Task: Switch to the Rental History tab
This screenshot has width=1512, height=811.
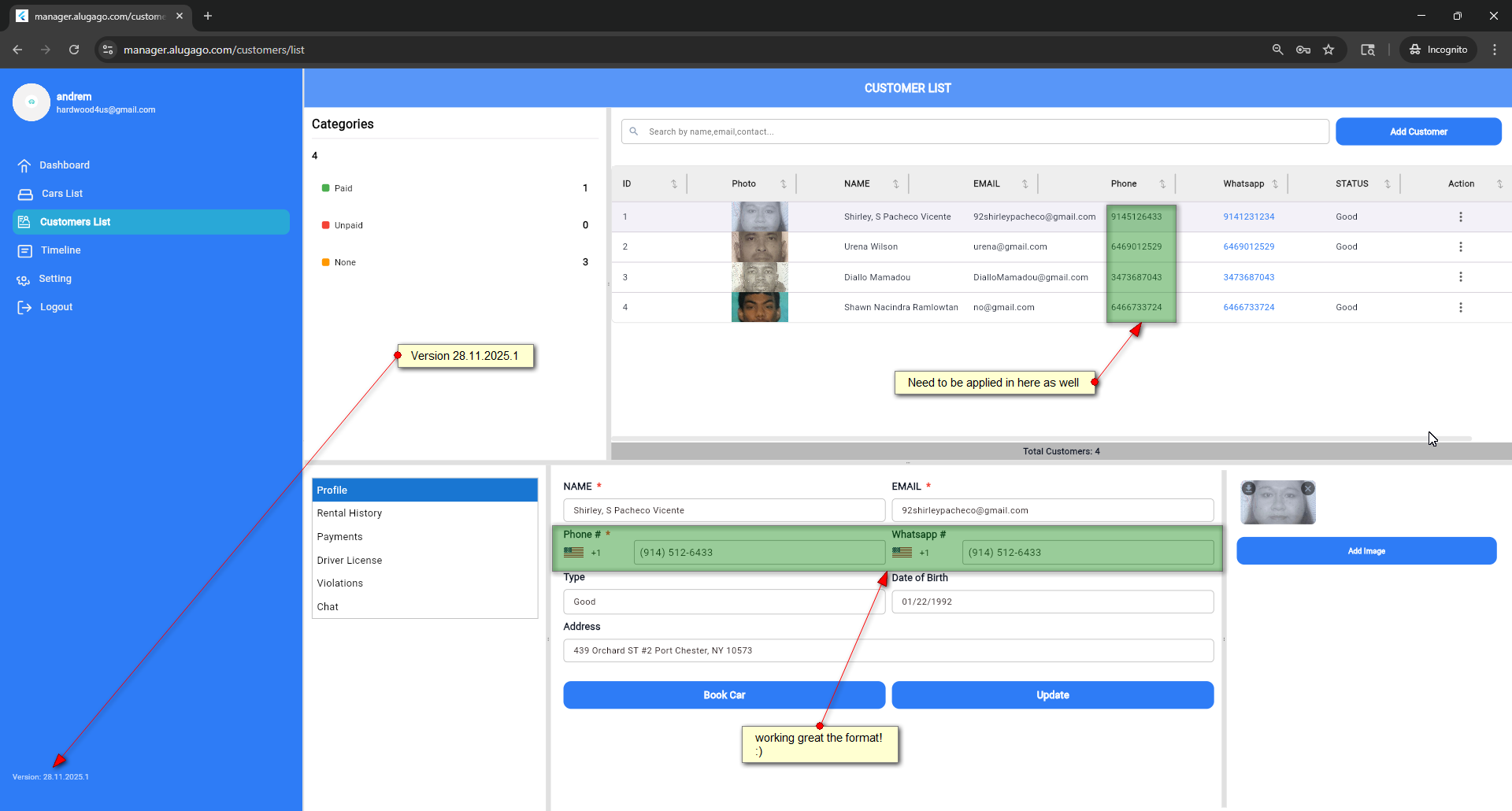Action: pyautogui.click(x=350, y=513)
